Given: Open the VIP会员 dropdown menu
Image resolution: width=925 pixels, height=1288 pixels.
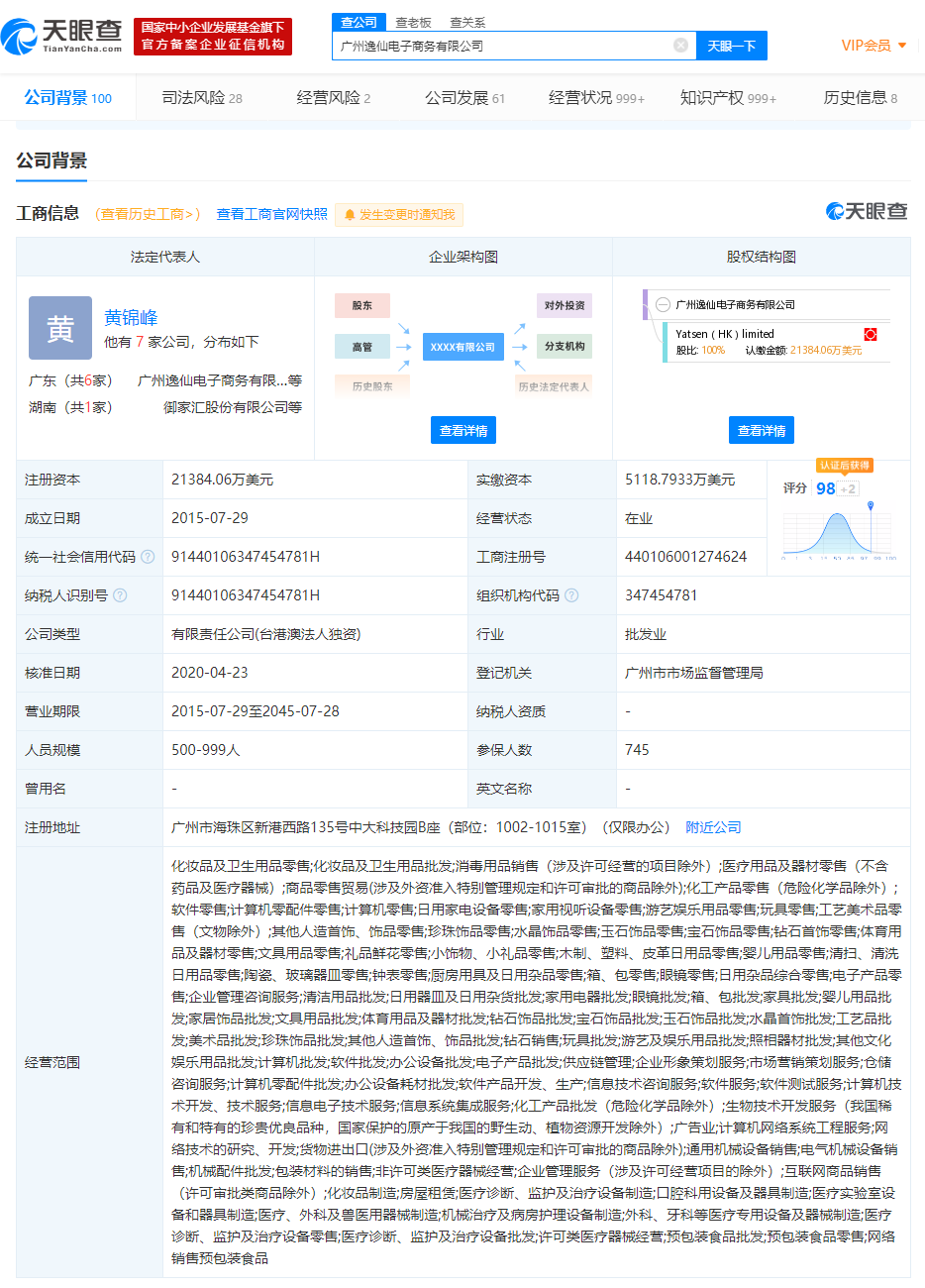Looking at the screenshot, I should tap(874, 46).
